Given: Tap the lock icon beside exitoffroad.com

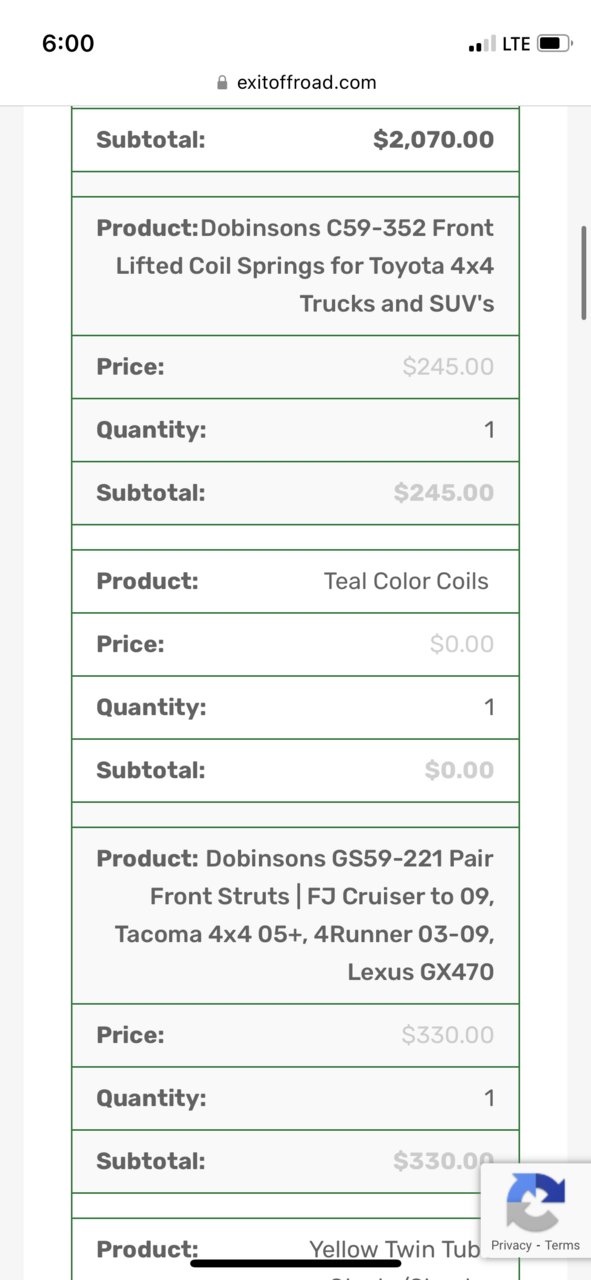Looking at the screenshot, I should click(222, 83).
